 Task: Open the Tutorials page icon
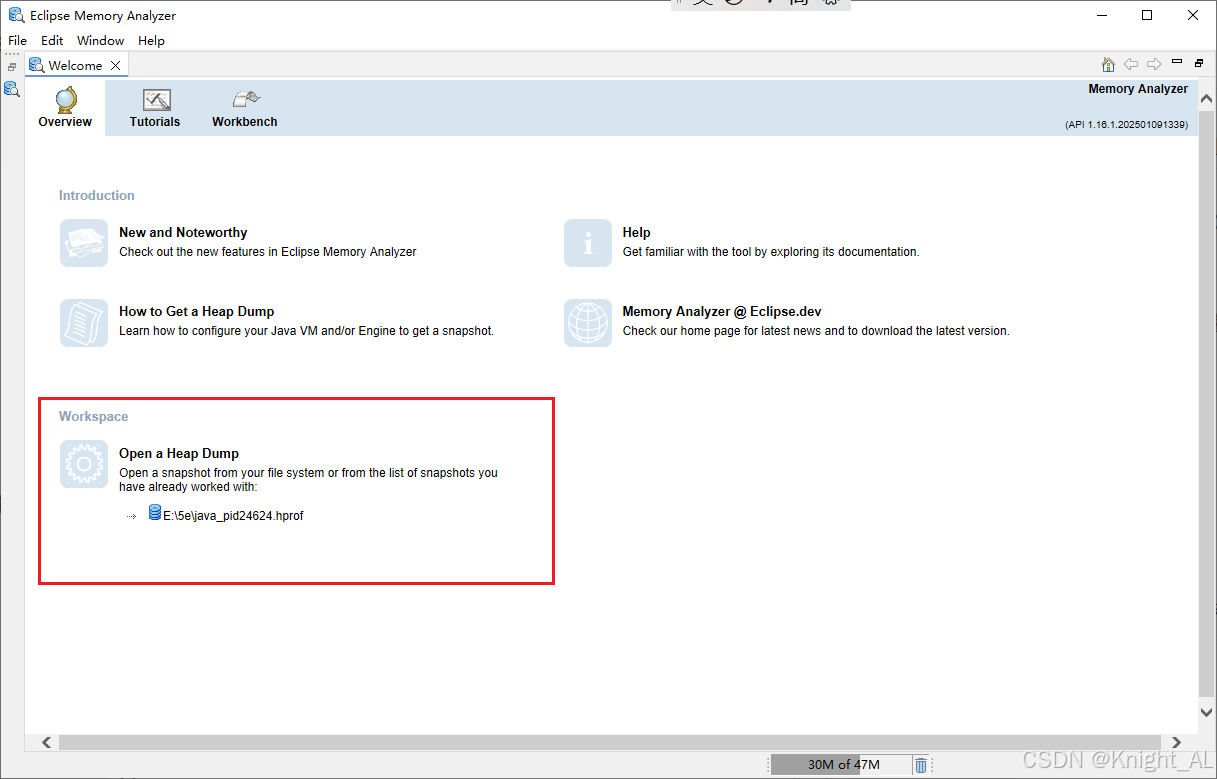point(156,100)
